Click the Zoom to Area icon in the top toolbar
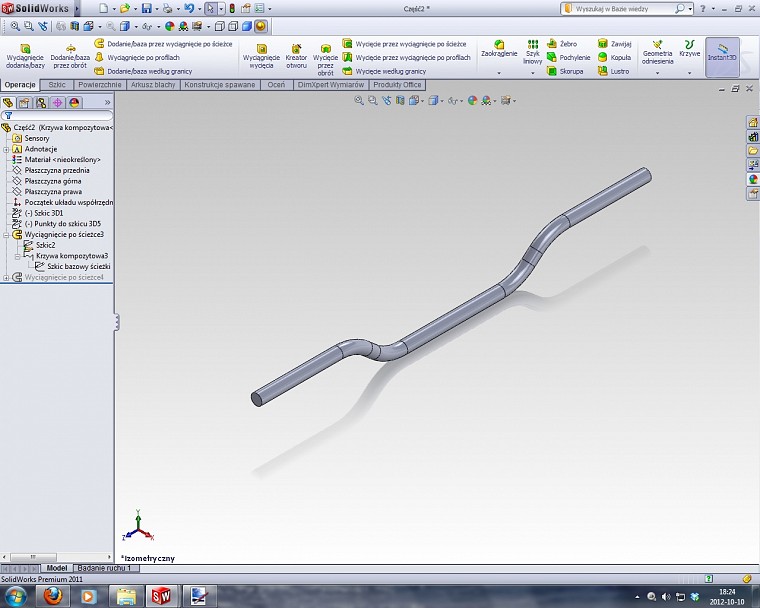Viewport: 760px width, 608px height. click(29, 26)
